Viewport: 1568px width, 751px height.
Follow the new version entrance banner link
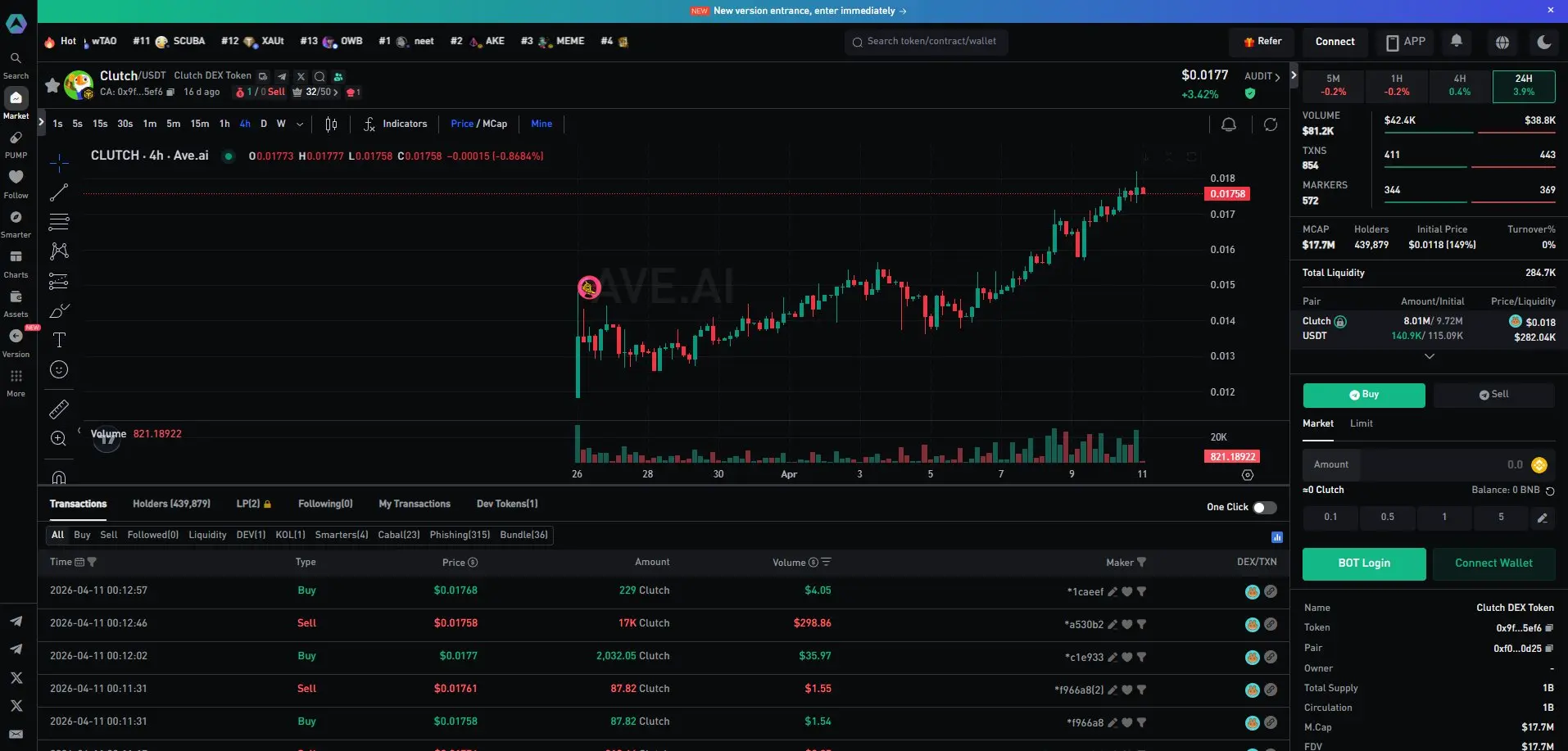coord(799,11)
